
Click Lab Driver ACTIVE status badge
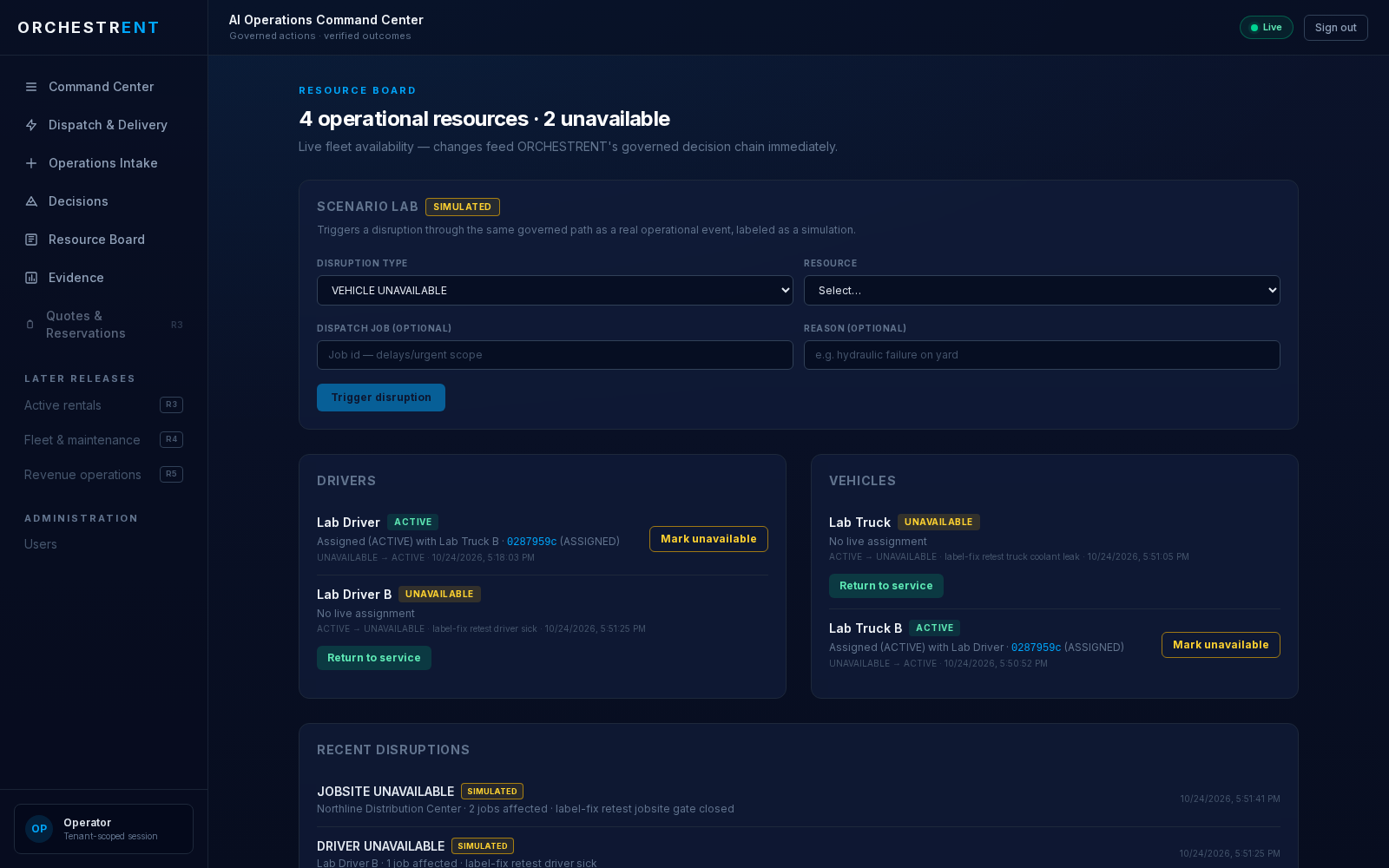coord(413,523)
